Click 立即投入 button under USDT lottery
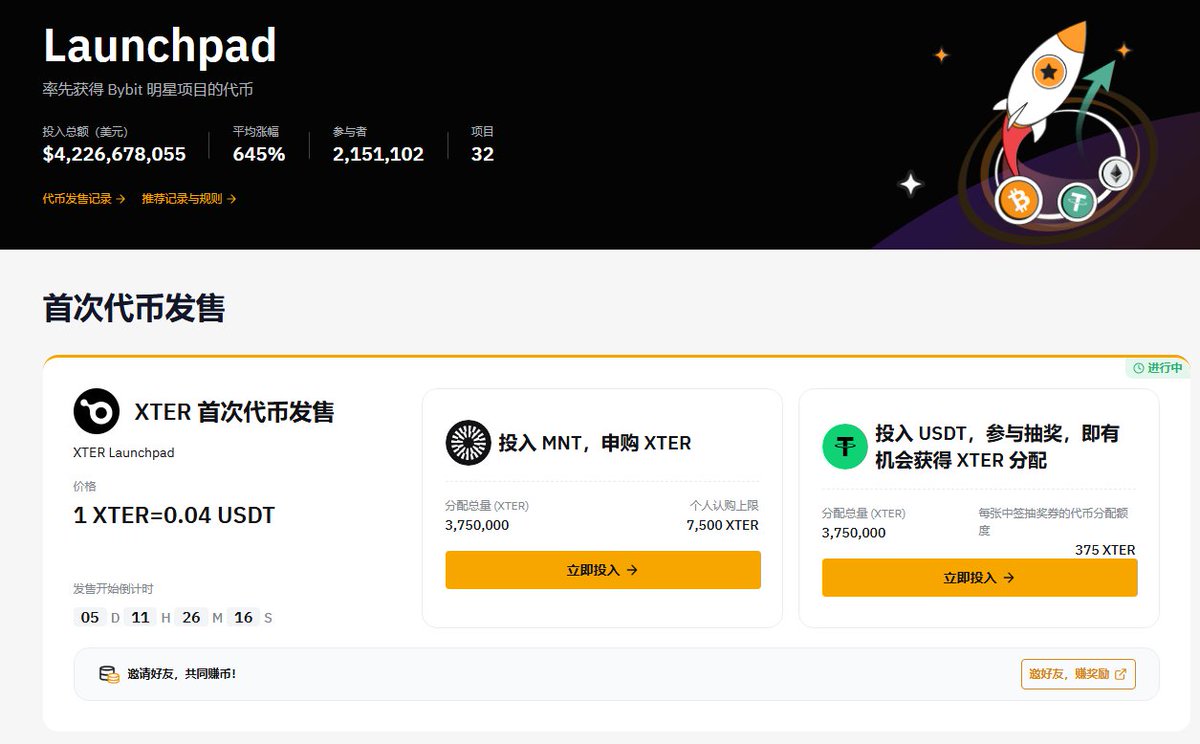Screen dimensions: 1200x744 (980, 578)
